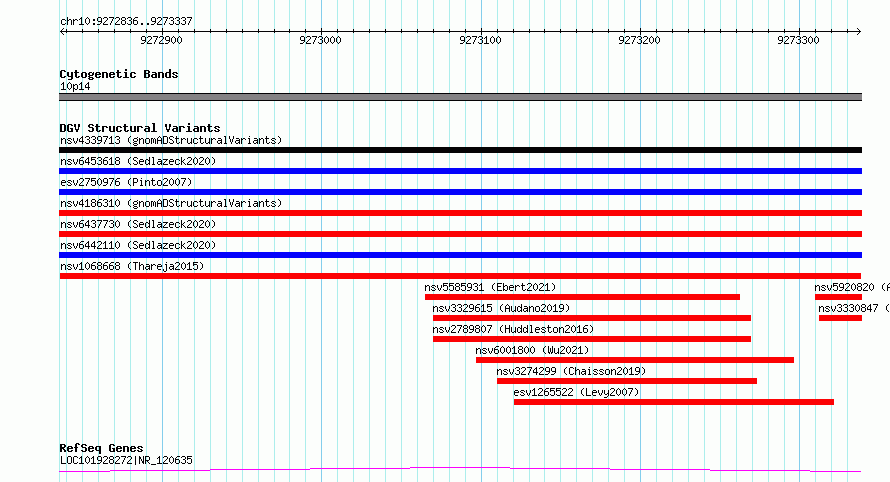Click the 9273200 ruler position label

[x=639, y=40]
